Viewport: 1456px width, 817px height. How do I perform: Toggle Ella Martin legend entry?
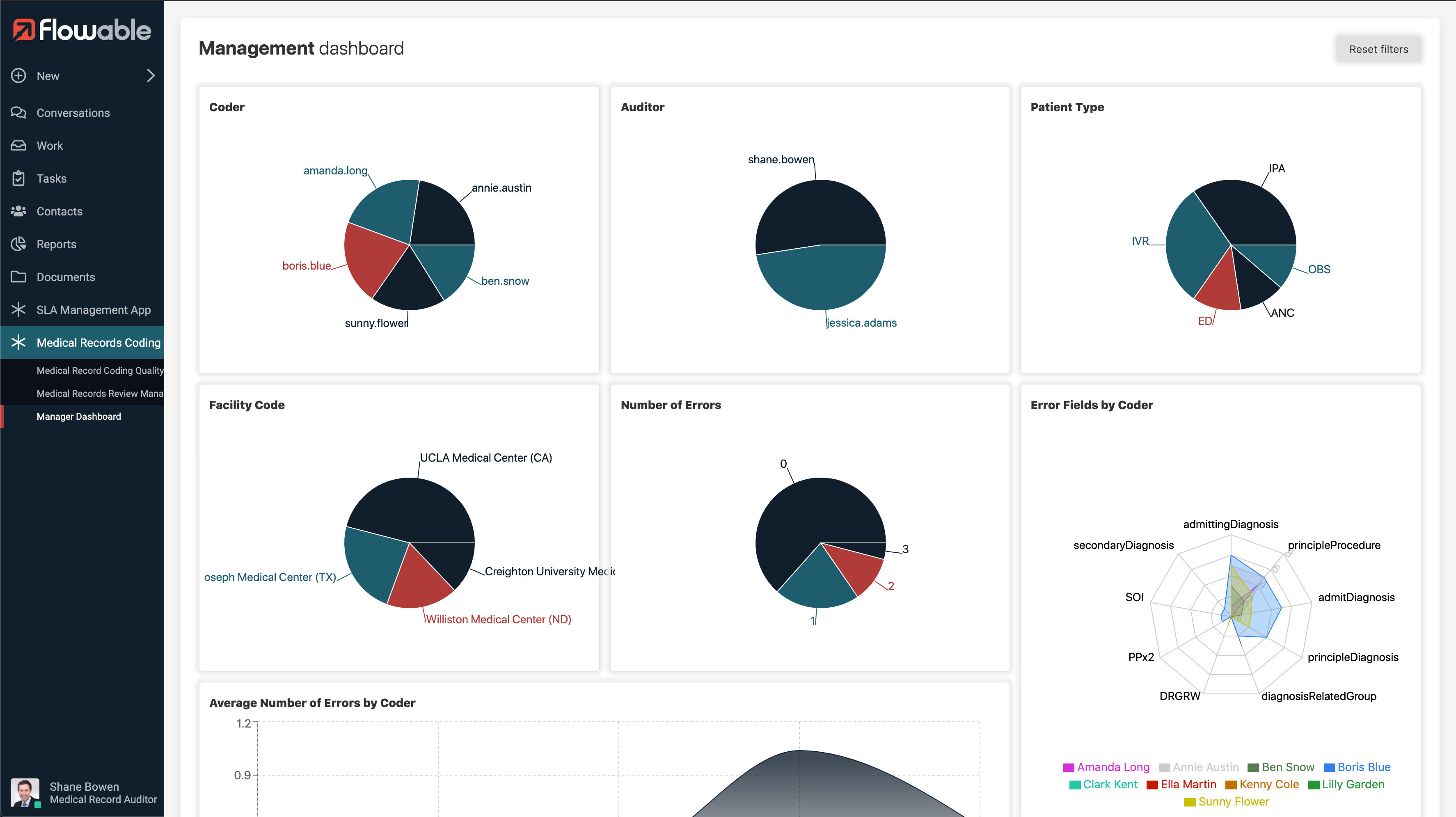coord(1181,784)
